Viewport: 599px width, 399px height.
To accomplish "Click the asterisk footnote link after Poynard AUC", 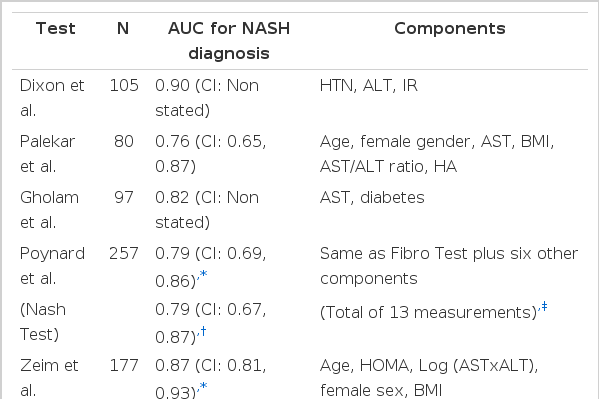I will coord(202,274).
